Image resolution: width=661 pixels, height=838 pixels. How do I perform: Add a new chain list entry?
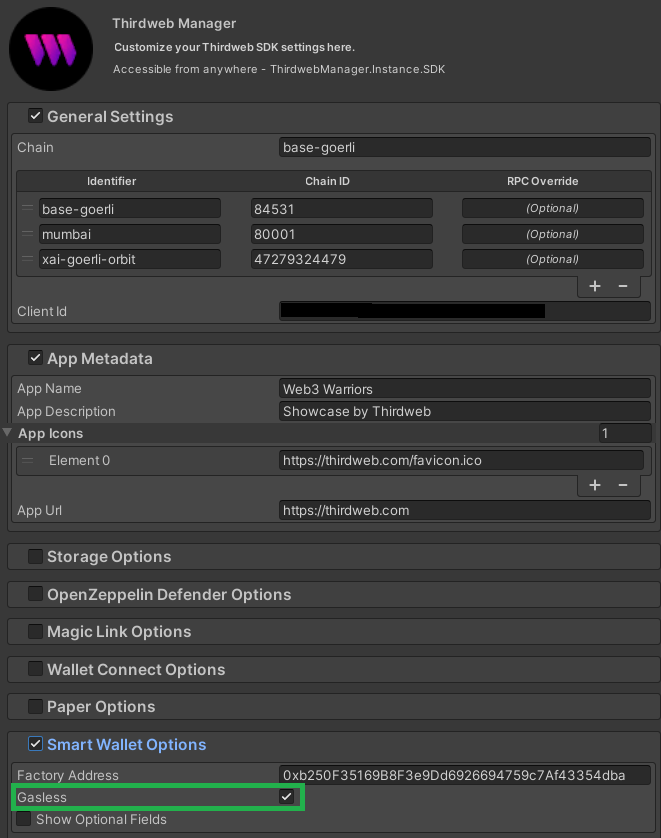(595, 286)
